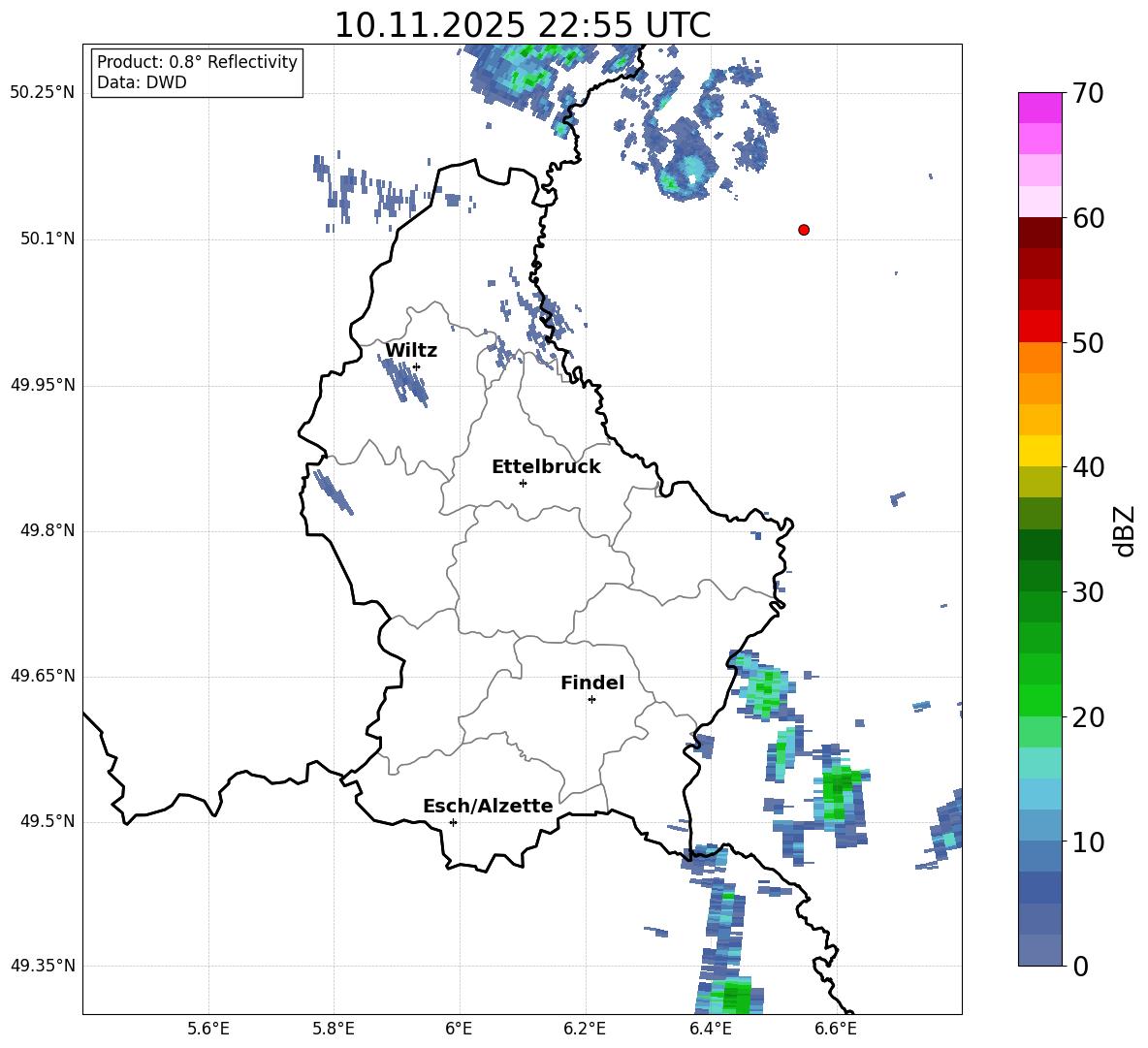This screenshot has height=1048, width=1148.
Task: Select the Esch/Alzette station cross marker
Action: click(x=453, y=822)
